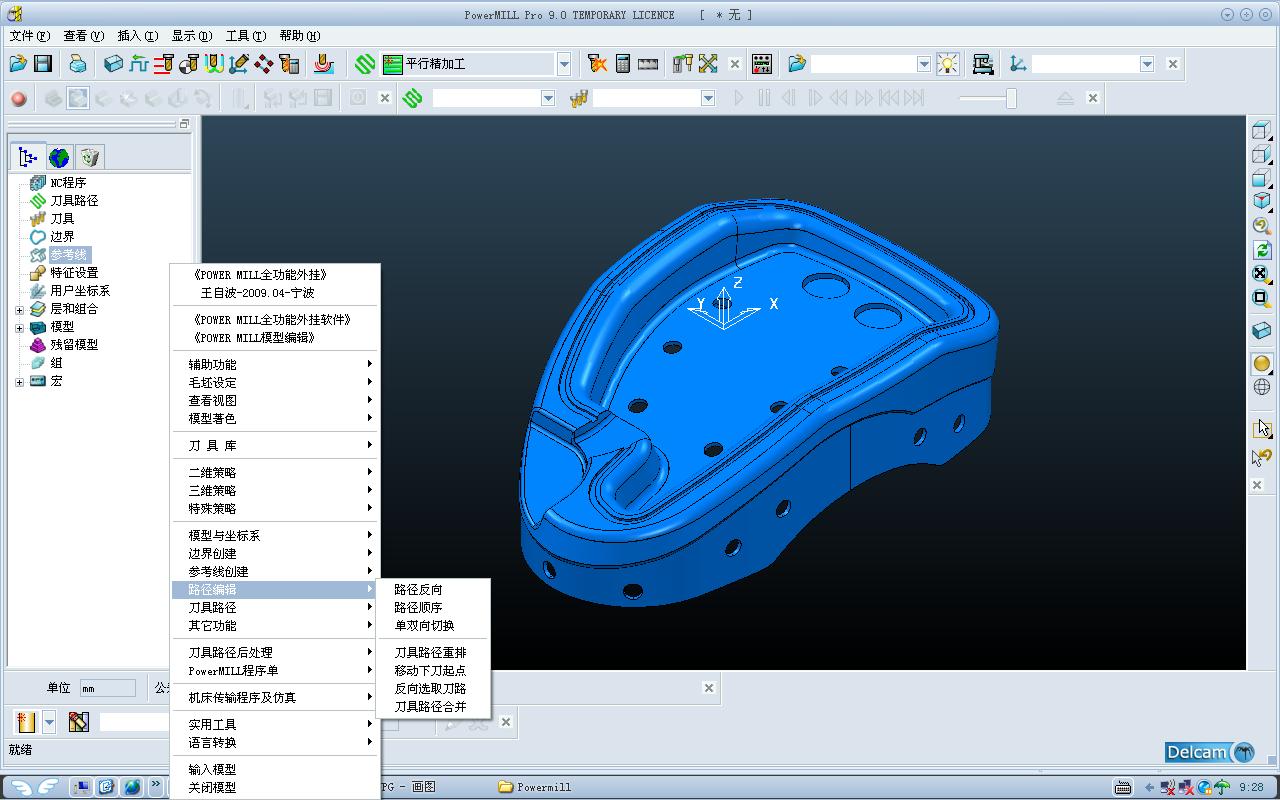
Task: Open the 帮助 menu
Action: 299,36
